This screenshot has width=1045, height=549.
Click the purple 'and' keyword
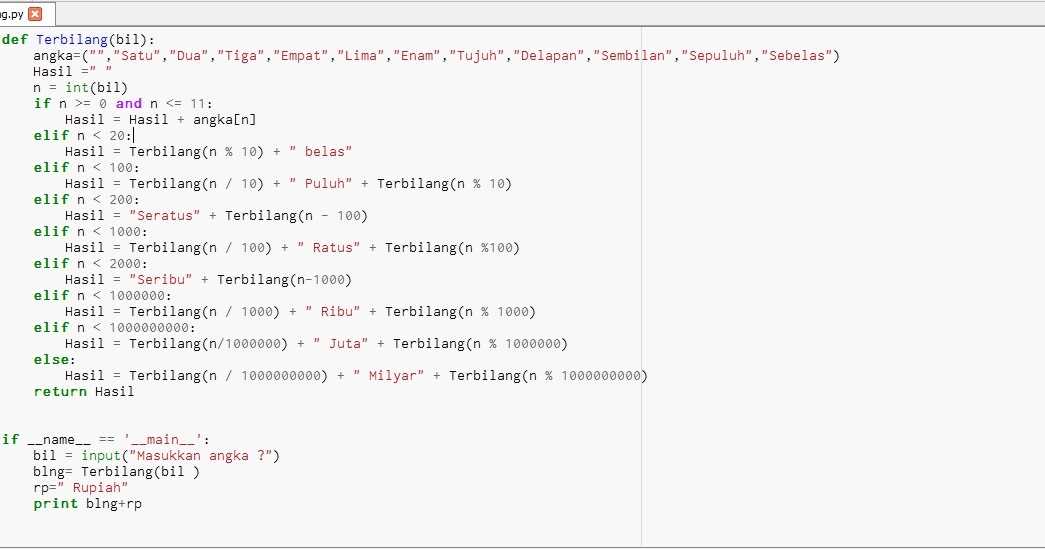129,103
